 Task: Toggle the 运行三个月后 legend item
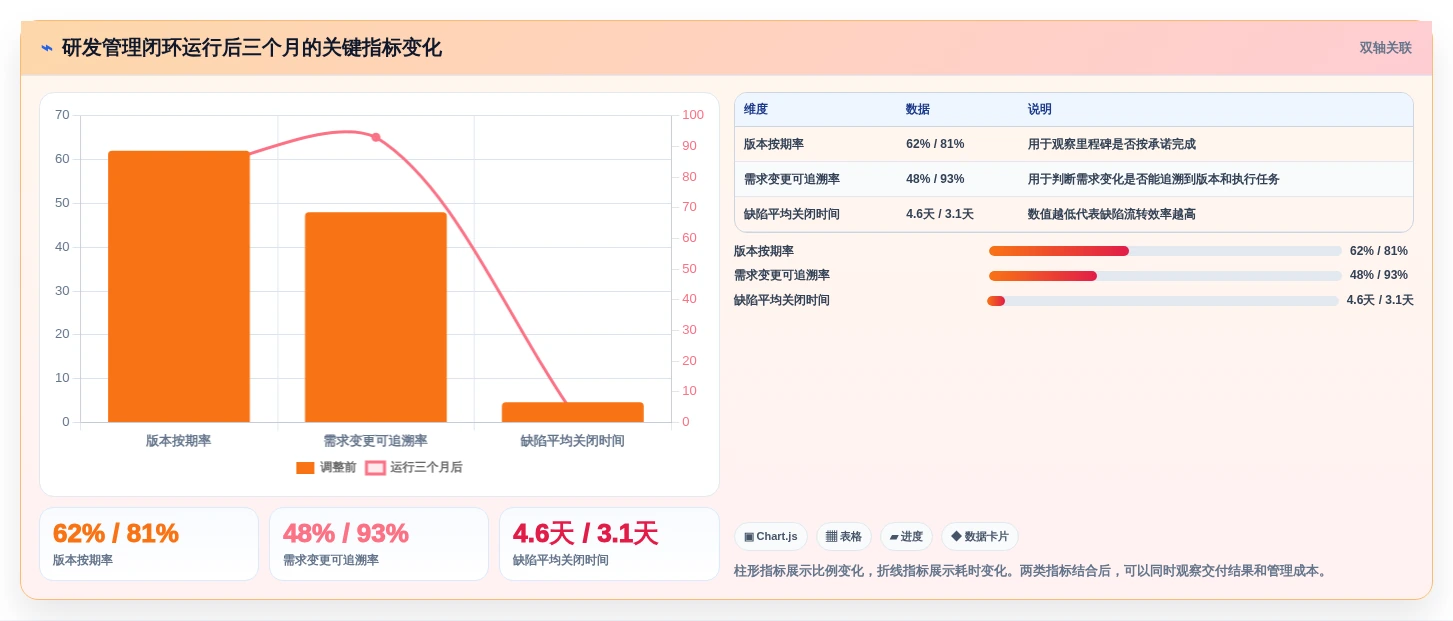pos(414,467)
